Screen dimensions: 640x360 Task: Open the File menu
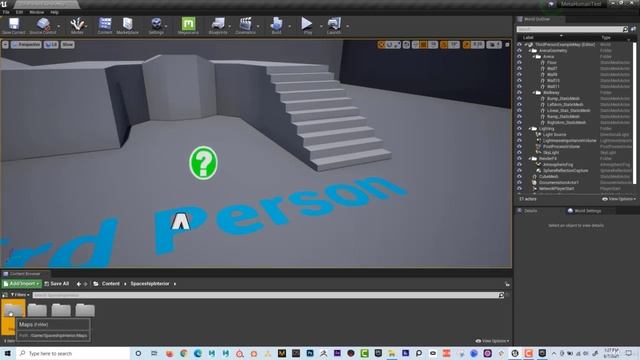pyautogui.click(x=6, y=12)
